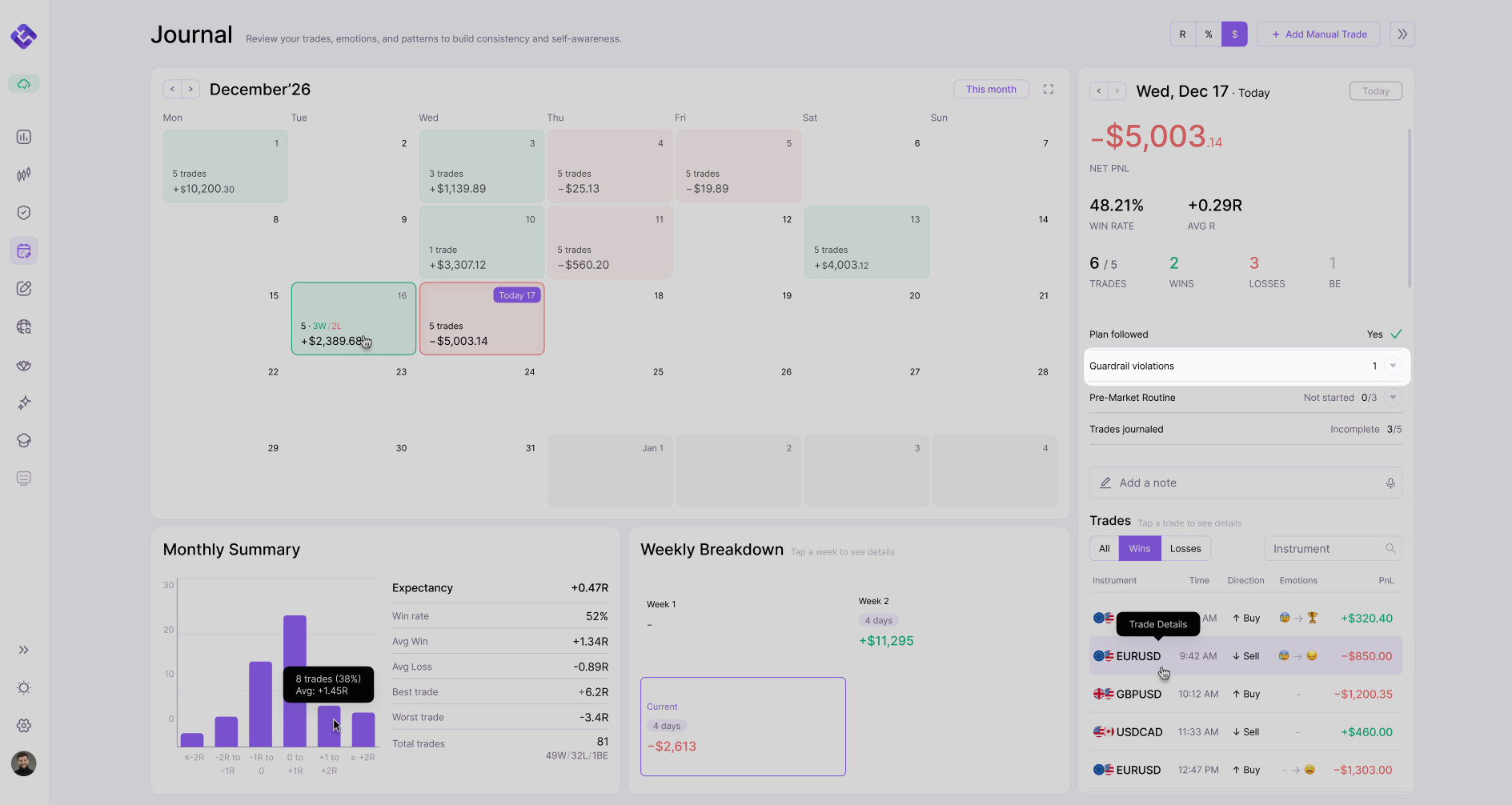Viewport: 1512px width, 805px height.
Task: Expand calendar with the fullscreen icon
Action: pyautogui.click(x=1049, y=90)
